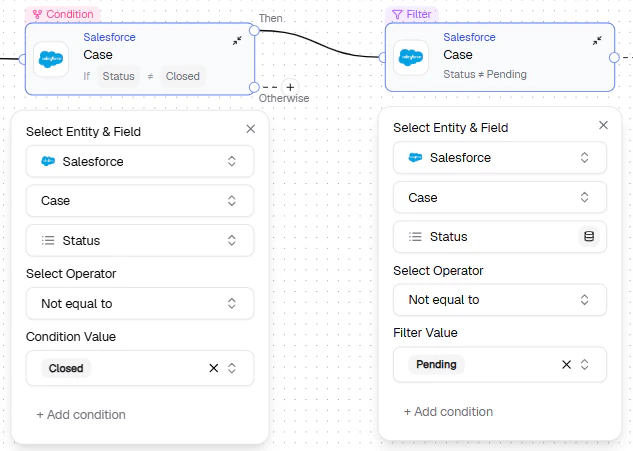Screen dimensions: 633x451
Task: Clear the Pending filter value
Action: [567, 365]
